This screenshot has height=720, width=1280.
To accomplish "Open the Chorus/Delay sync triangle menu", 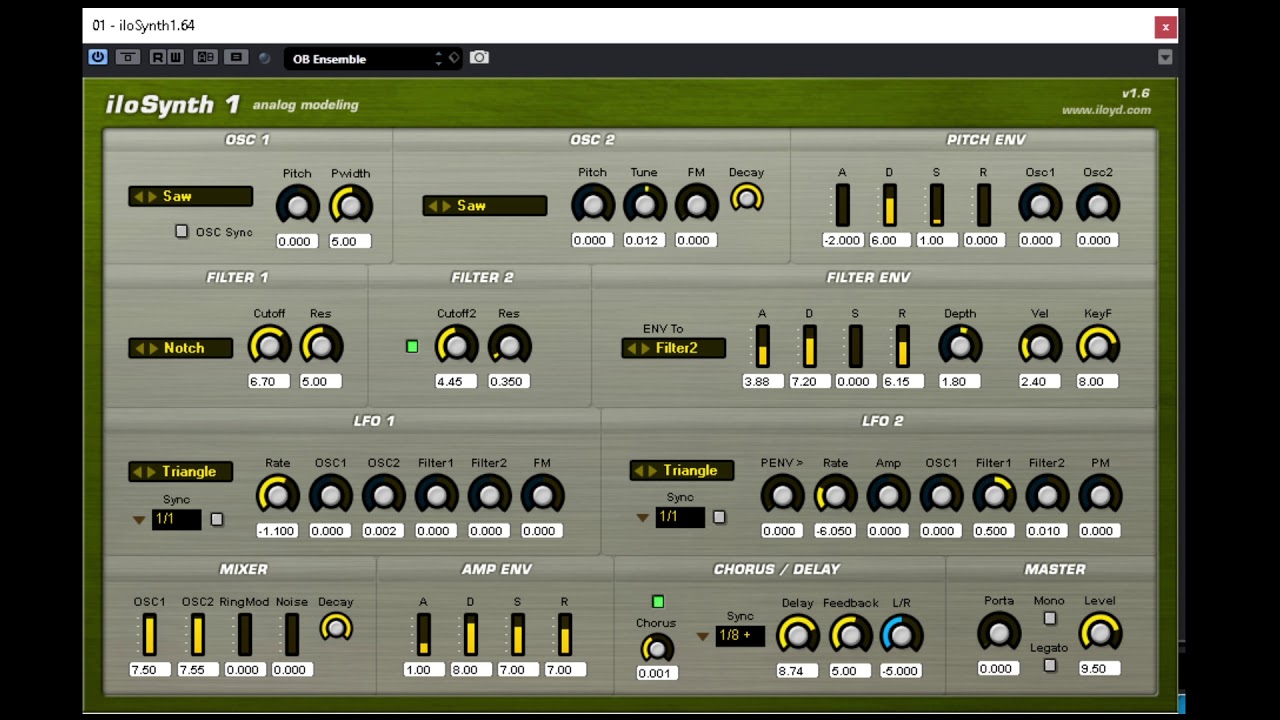I will tap(702, 636).
